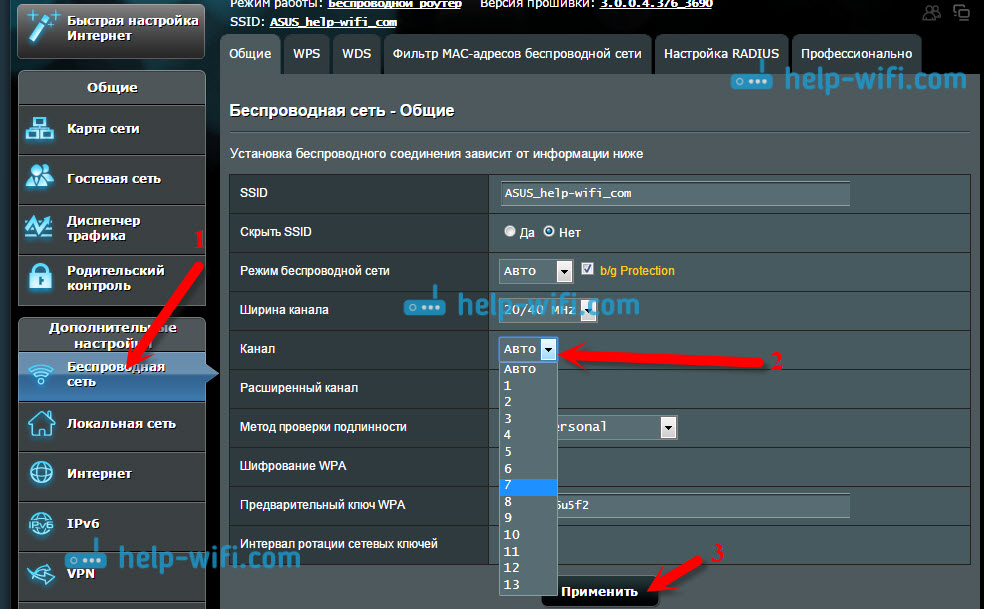984x609 pixels.
Task: Click the SSID text field
Action: pyautogui.click(x=675, y=193)
